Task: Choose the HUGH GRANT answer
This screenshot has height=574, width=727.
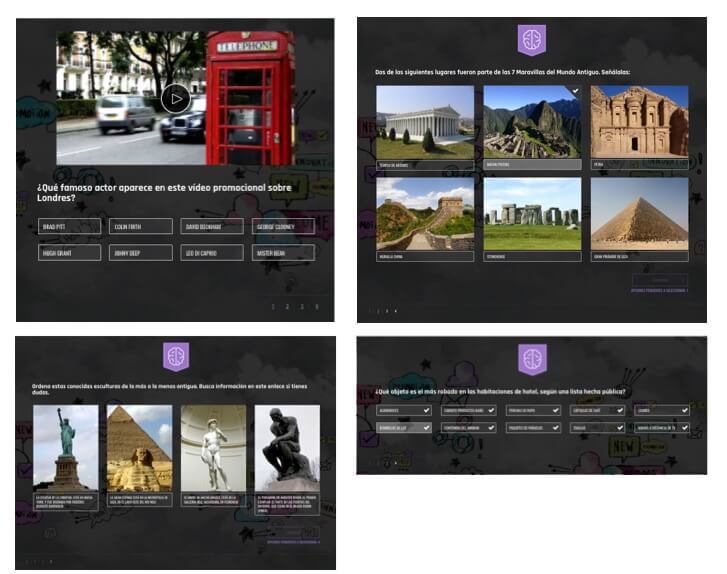Action: [70, 253]
